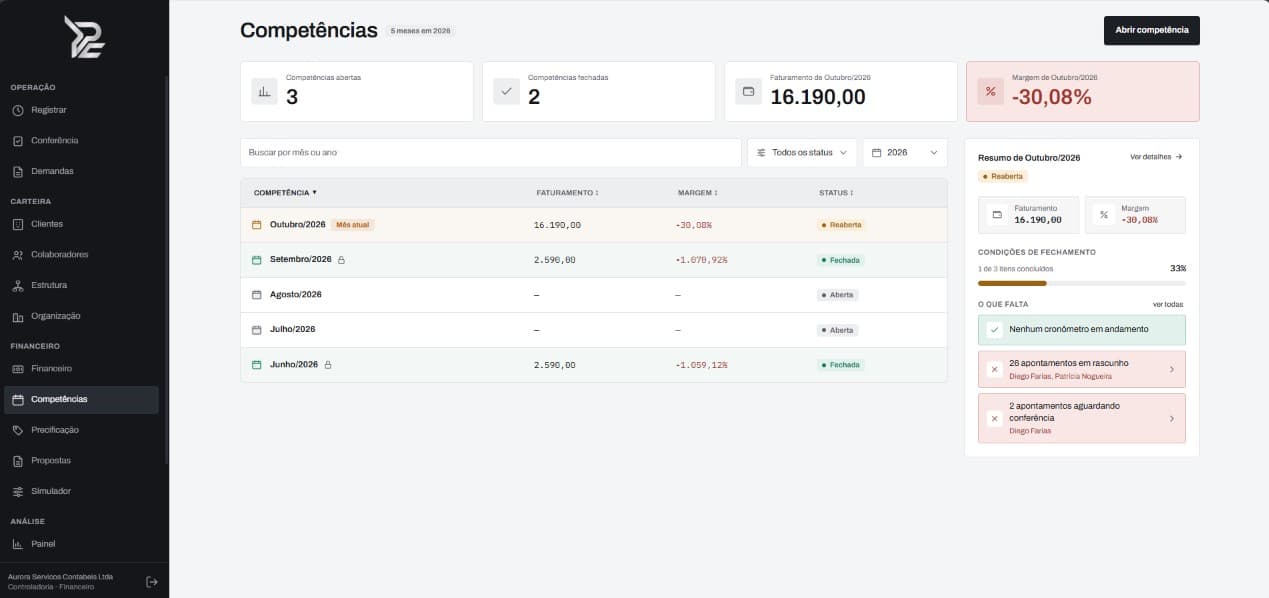1269x598 pixels.
Task: Click the lock icon beside Junho/2026
Action: pos(328,365)
